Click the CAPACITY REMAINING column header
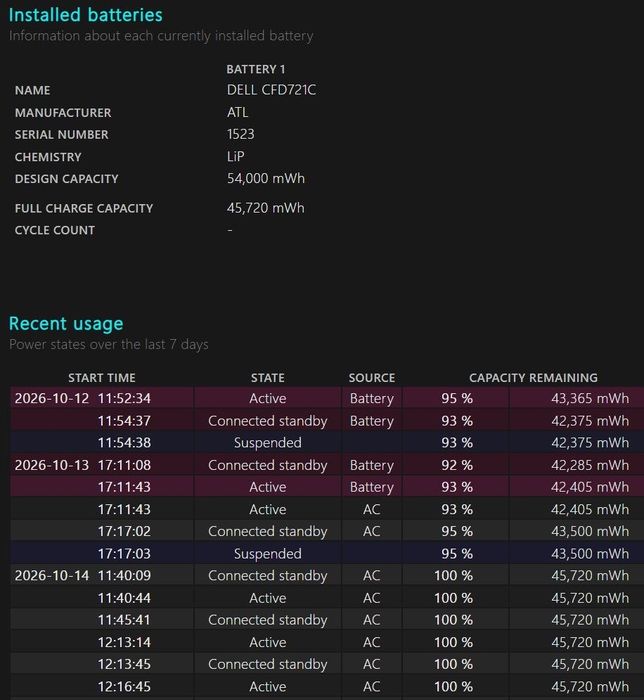This screenshot has height=700, width=644. (533, 378)
